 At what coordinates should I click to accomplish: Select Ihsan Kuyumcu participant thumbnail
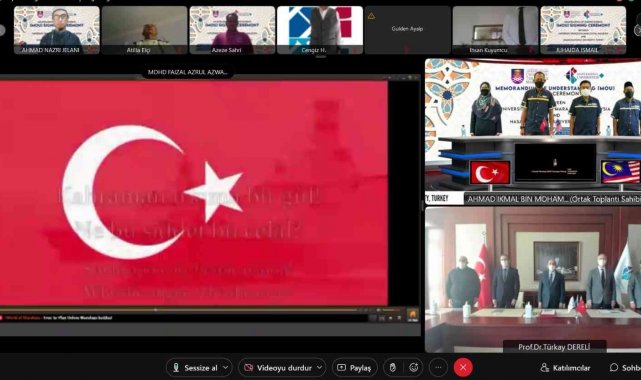pos(495,30)
